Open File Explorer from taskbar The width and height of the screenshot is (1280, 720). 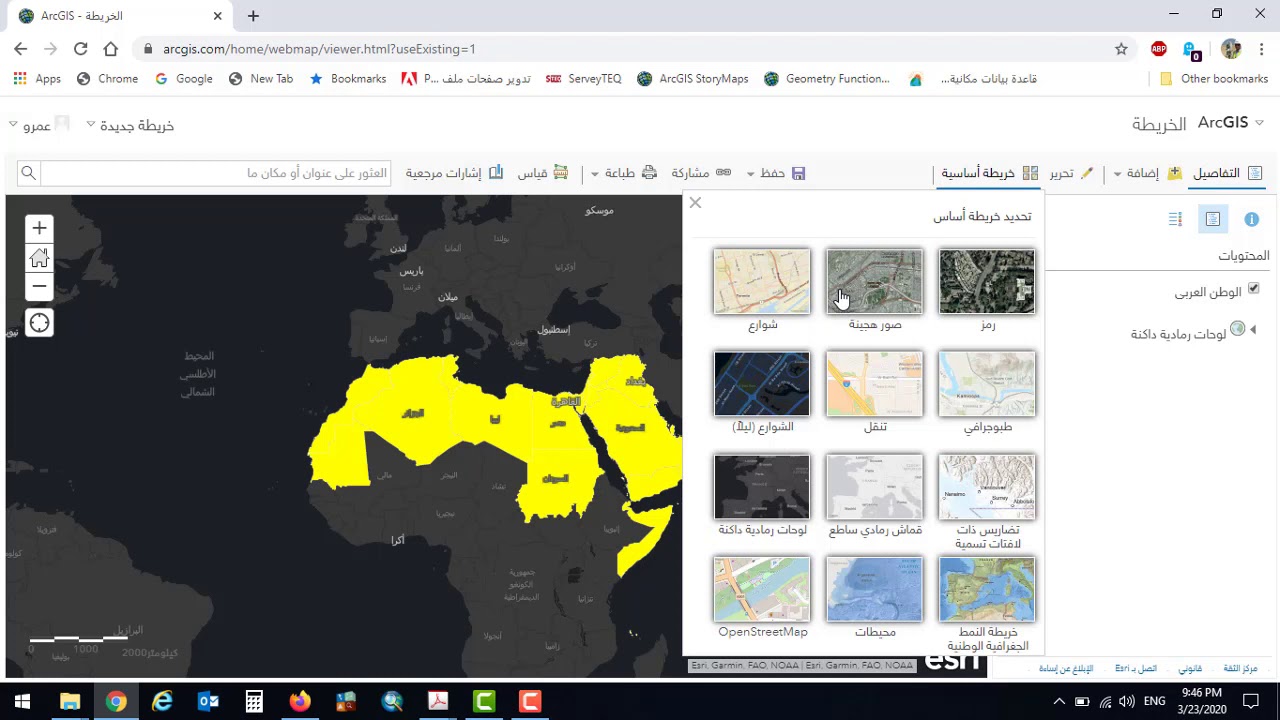tap(70, 702)
